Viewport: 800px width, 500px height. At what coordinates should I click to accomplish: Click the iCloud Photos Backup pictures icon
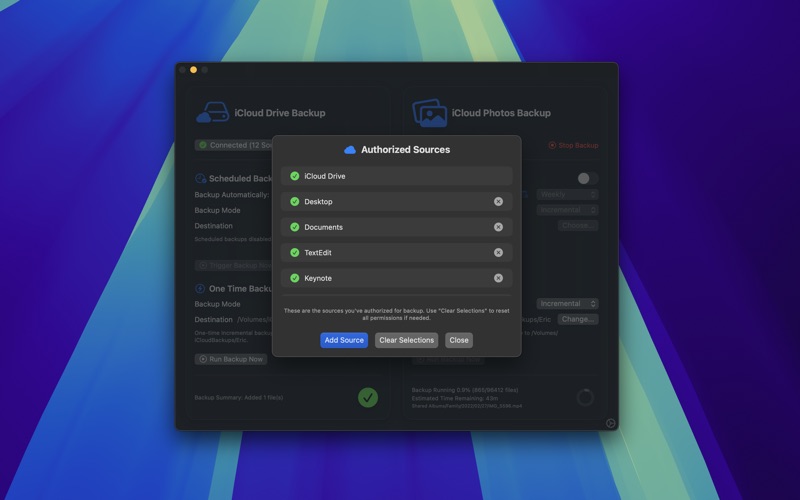pyautogui.click(x=430, y=113)
